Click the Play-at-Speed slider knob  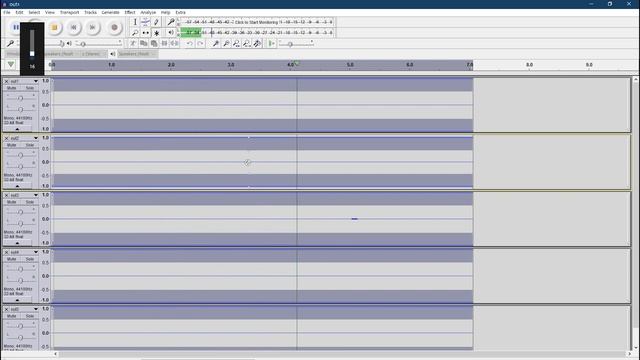click(290, 44)
